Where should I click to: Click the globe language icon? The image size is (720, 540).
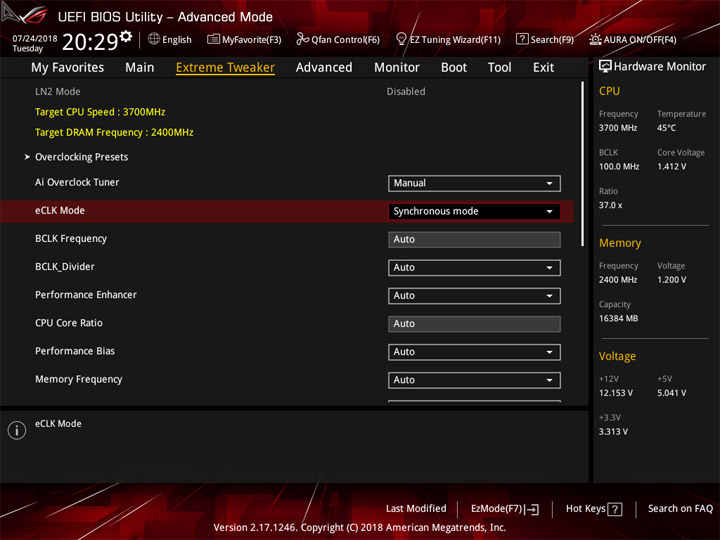pyautogui.click(x=154, y=39)
